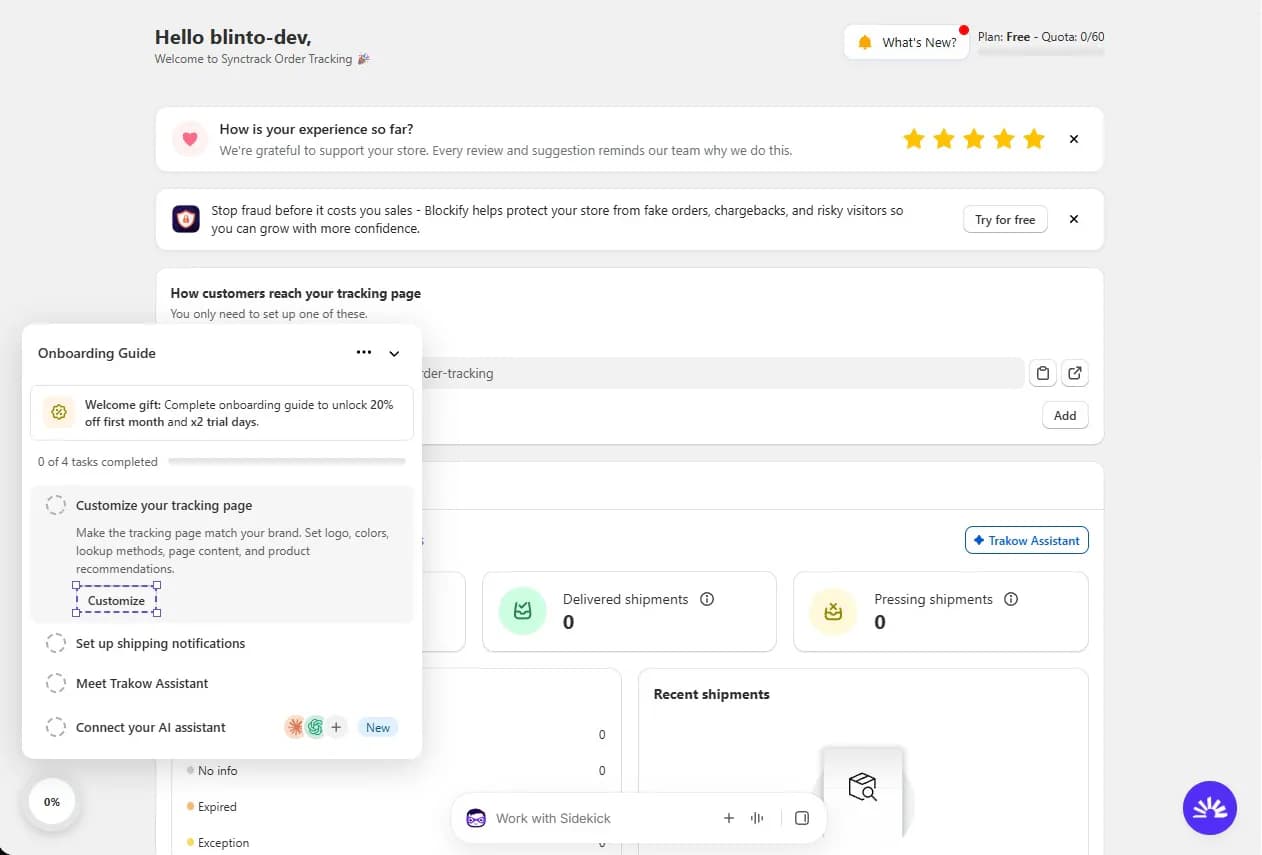Screen dimensions: 1262x855
Task: Click the tracking page URL field
Action: pyautogui.click(x=722, y=373)
